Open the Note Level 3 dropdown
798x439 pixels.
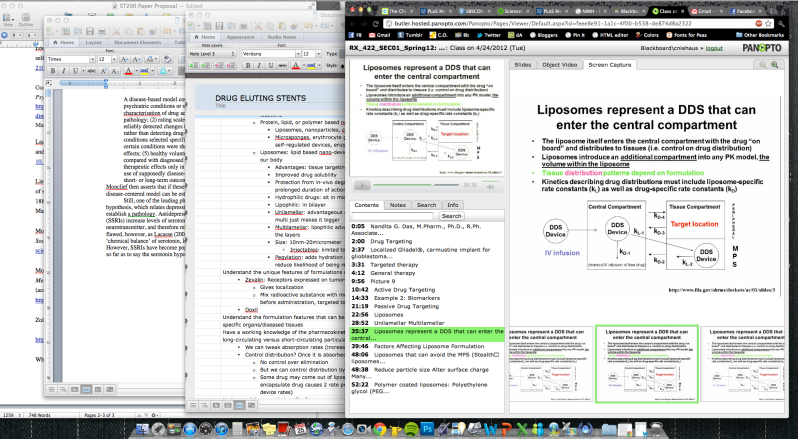pos(212,54)
